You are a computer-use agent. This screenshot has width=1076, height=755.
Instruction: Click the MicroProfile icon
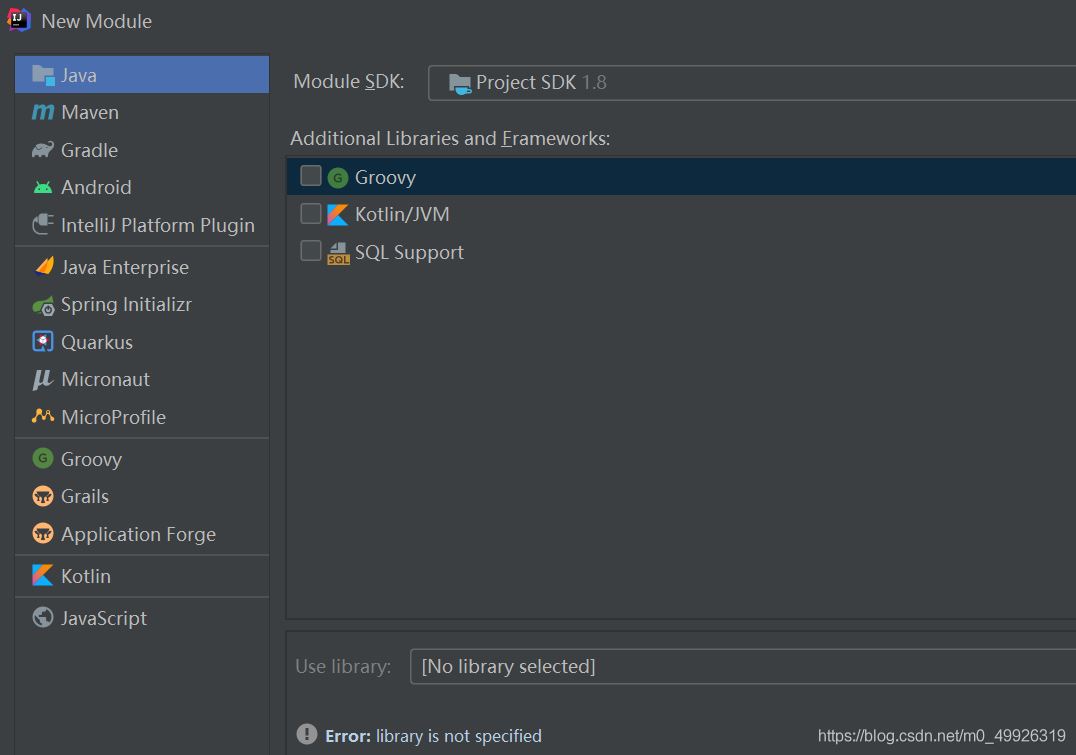point(43,416)
